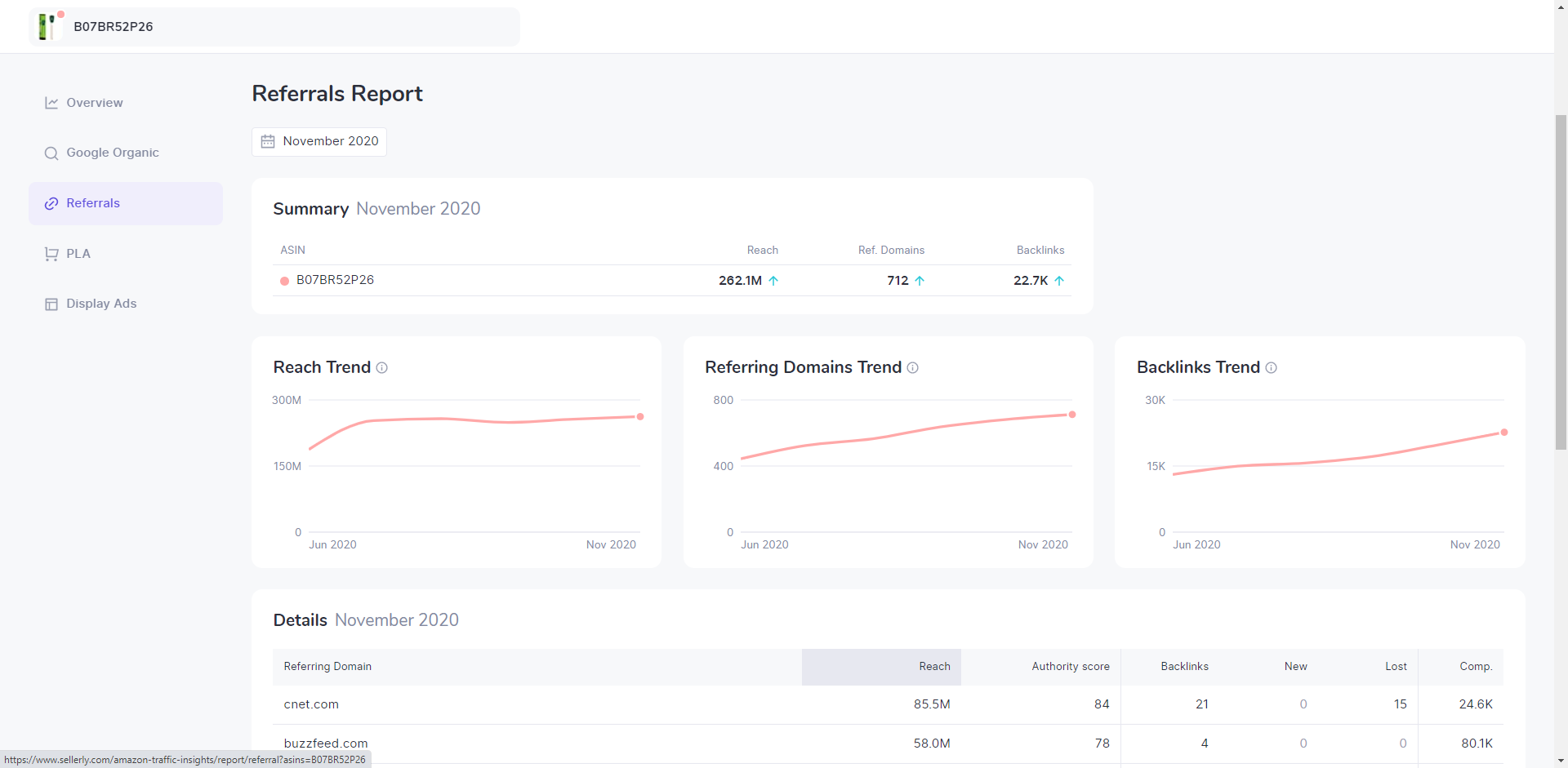Click the 712 Ref. Domains summary value
The width and height of the screenshot is (1568, 768).
[x=898, y=280]
